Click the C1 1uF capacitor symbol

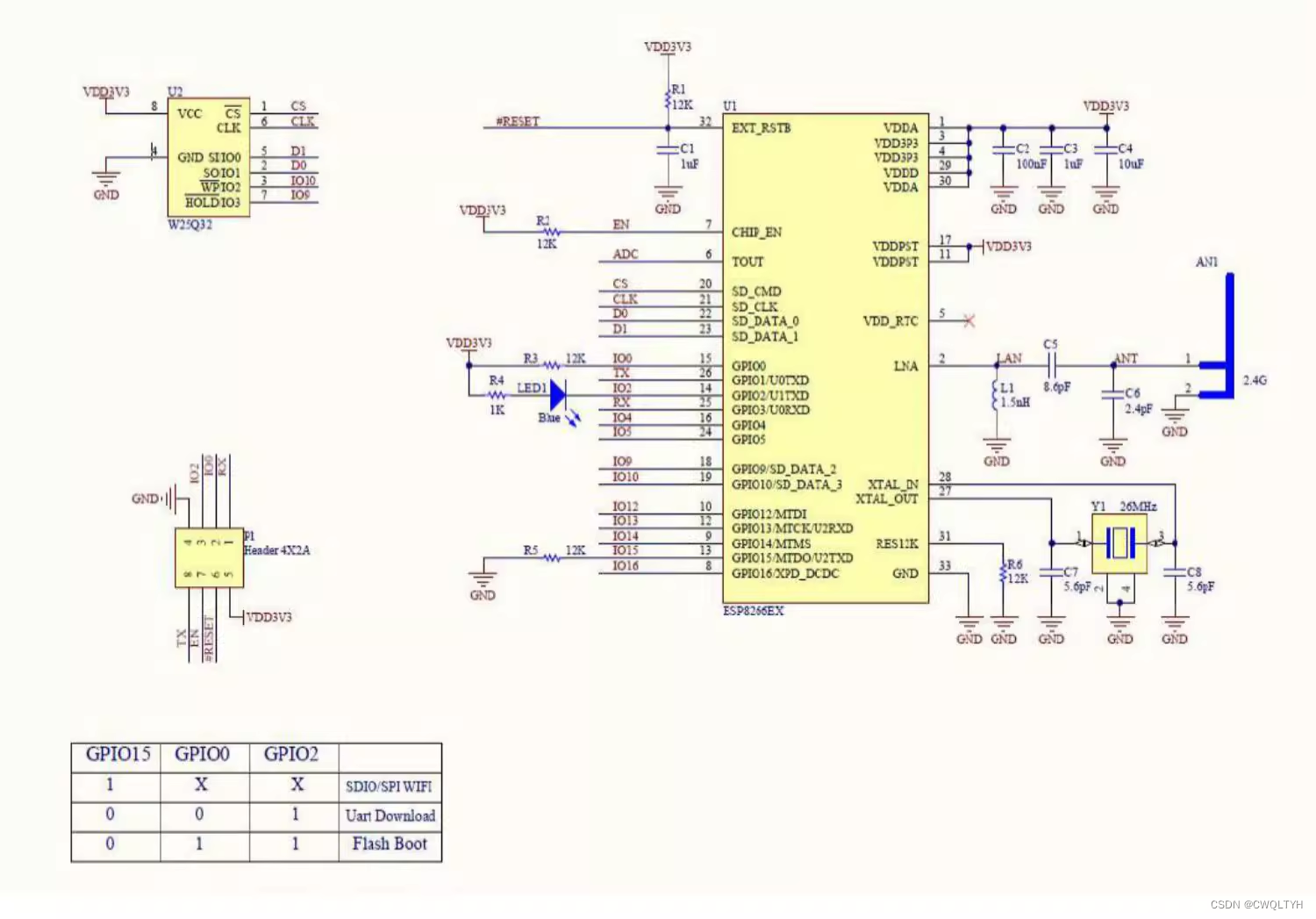pos(669,149)
